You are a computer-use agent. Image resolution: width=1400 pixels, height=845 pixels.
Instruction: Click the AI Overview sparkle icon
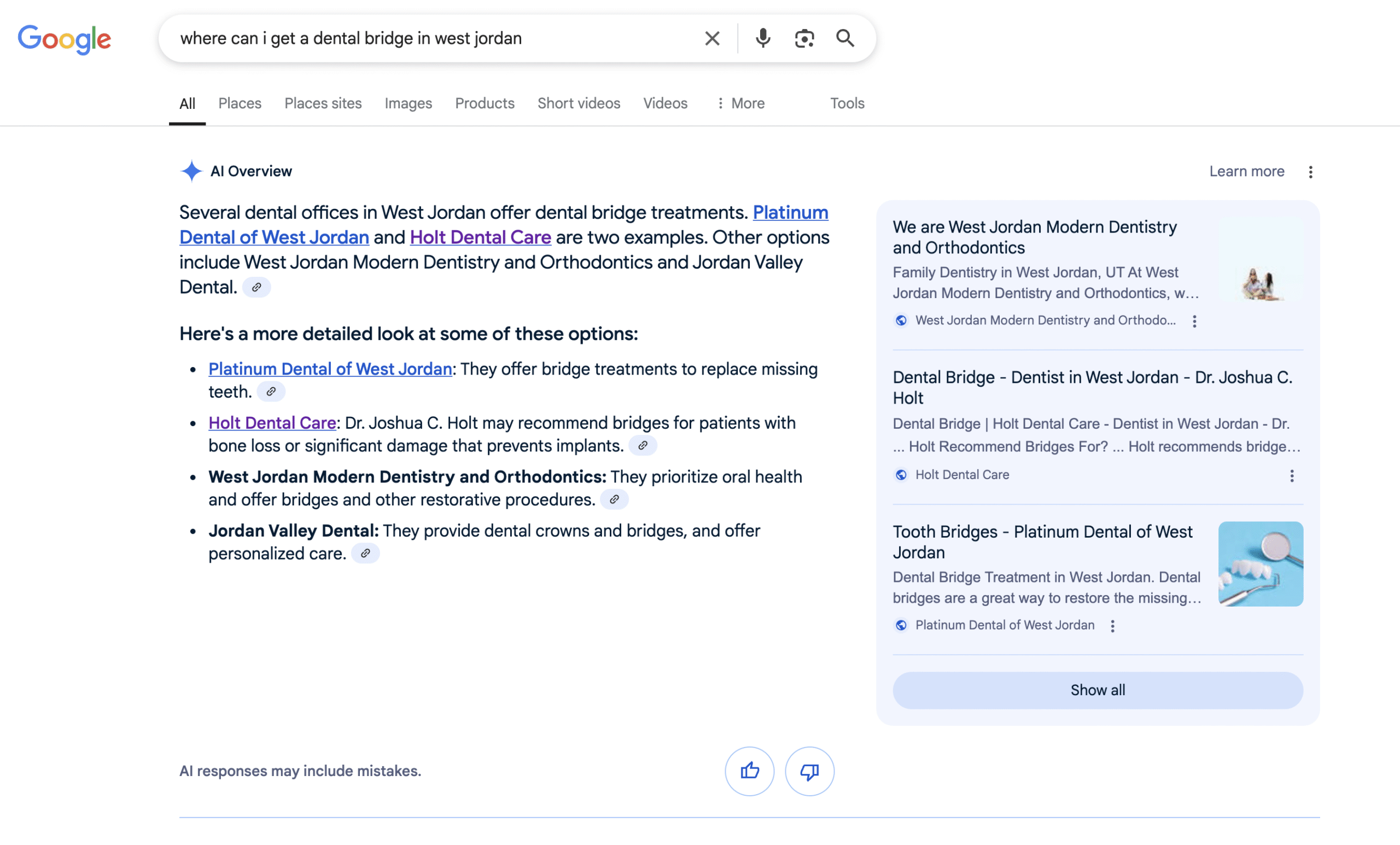(x=191, y=171)
